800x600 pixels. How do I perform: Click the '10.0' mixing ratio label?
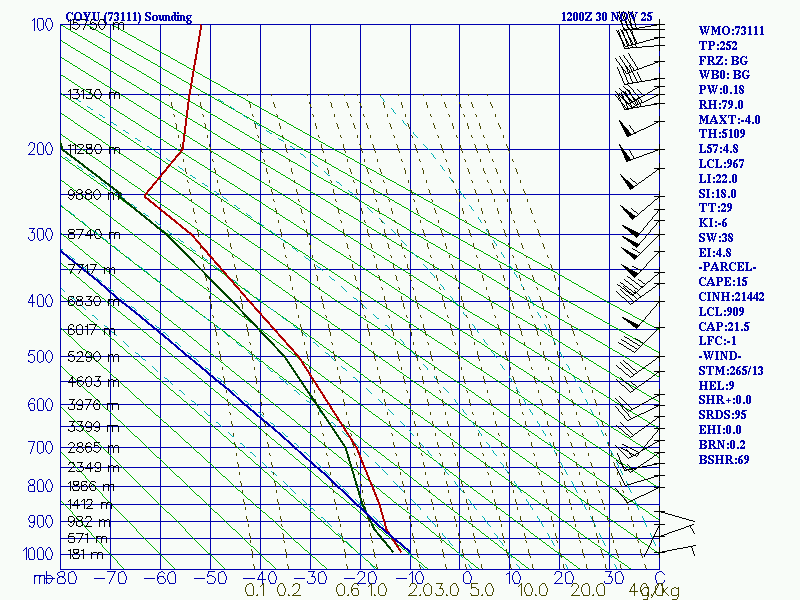point(533,590)
